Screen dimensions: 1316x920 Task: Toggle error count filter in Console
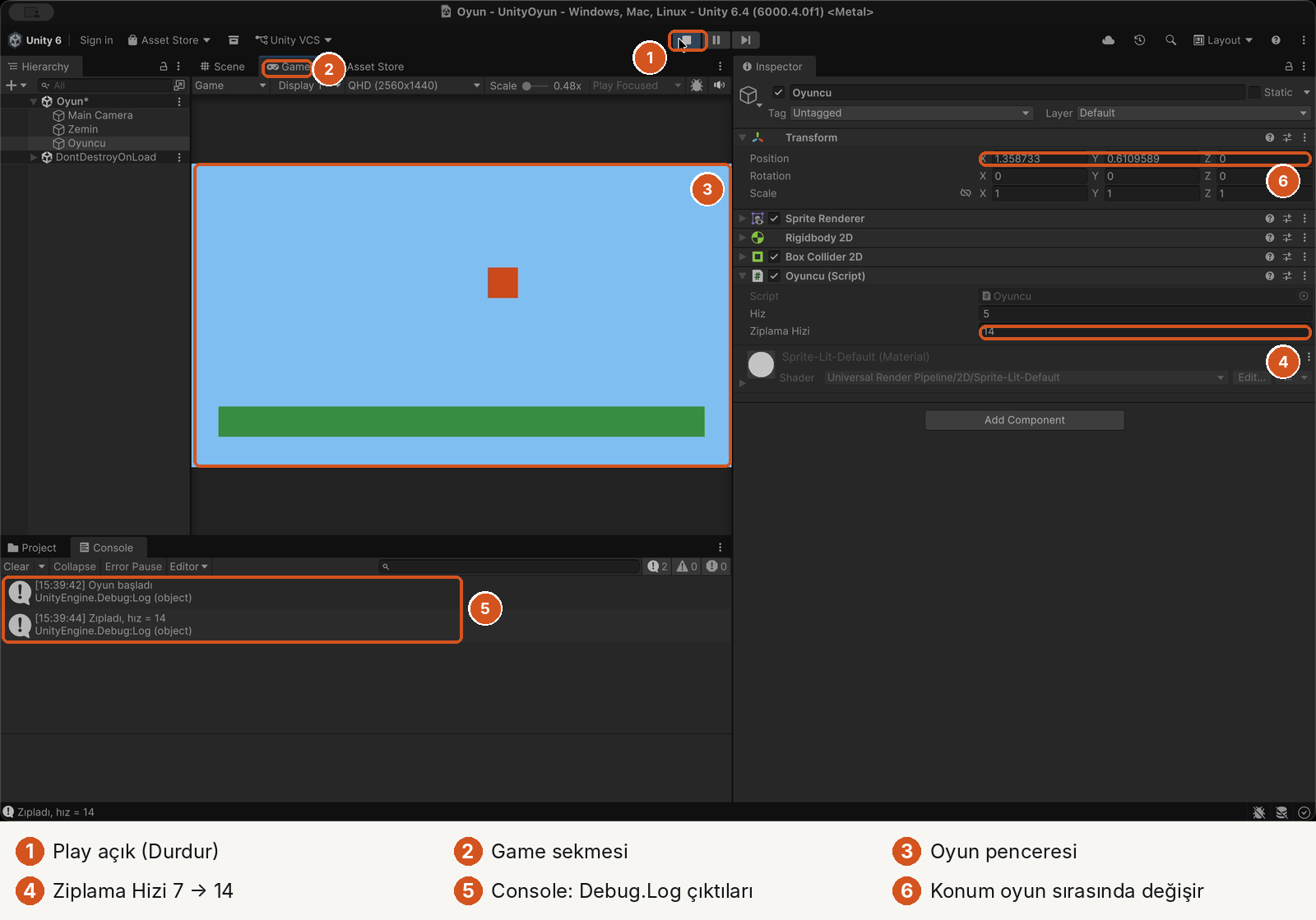click(716, 566)
